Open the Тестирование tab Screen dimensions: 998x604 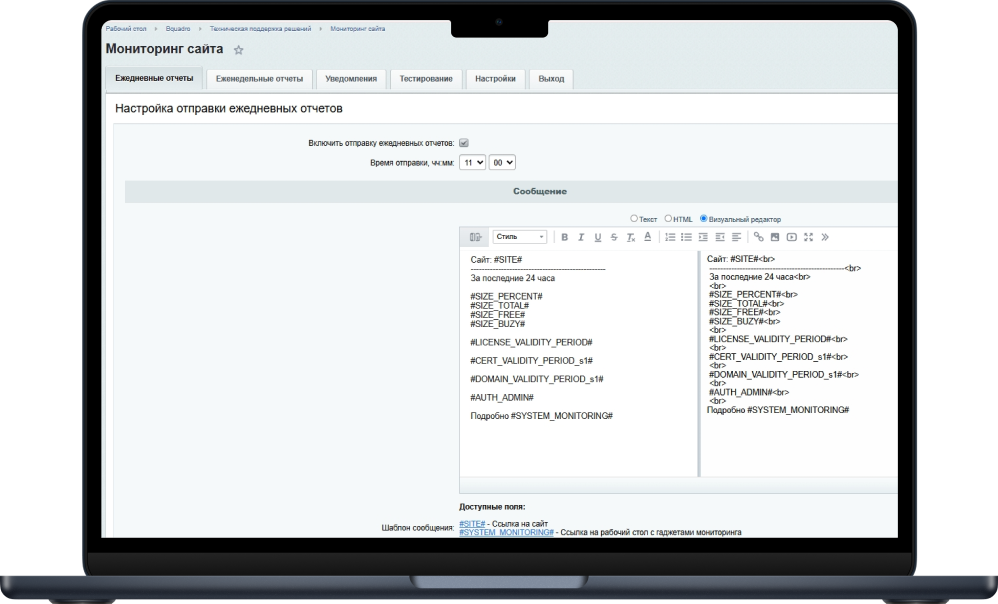tap(426, 78)
